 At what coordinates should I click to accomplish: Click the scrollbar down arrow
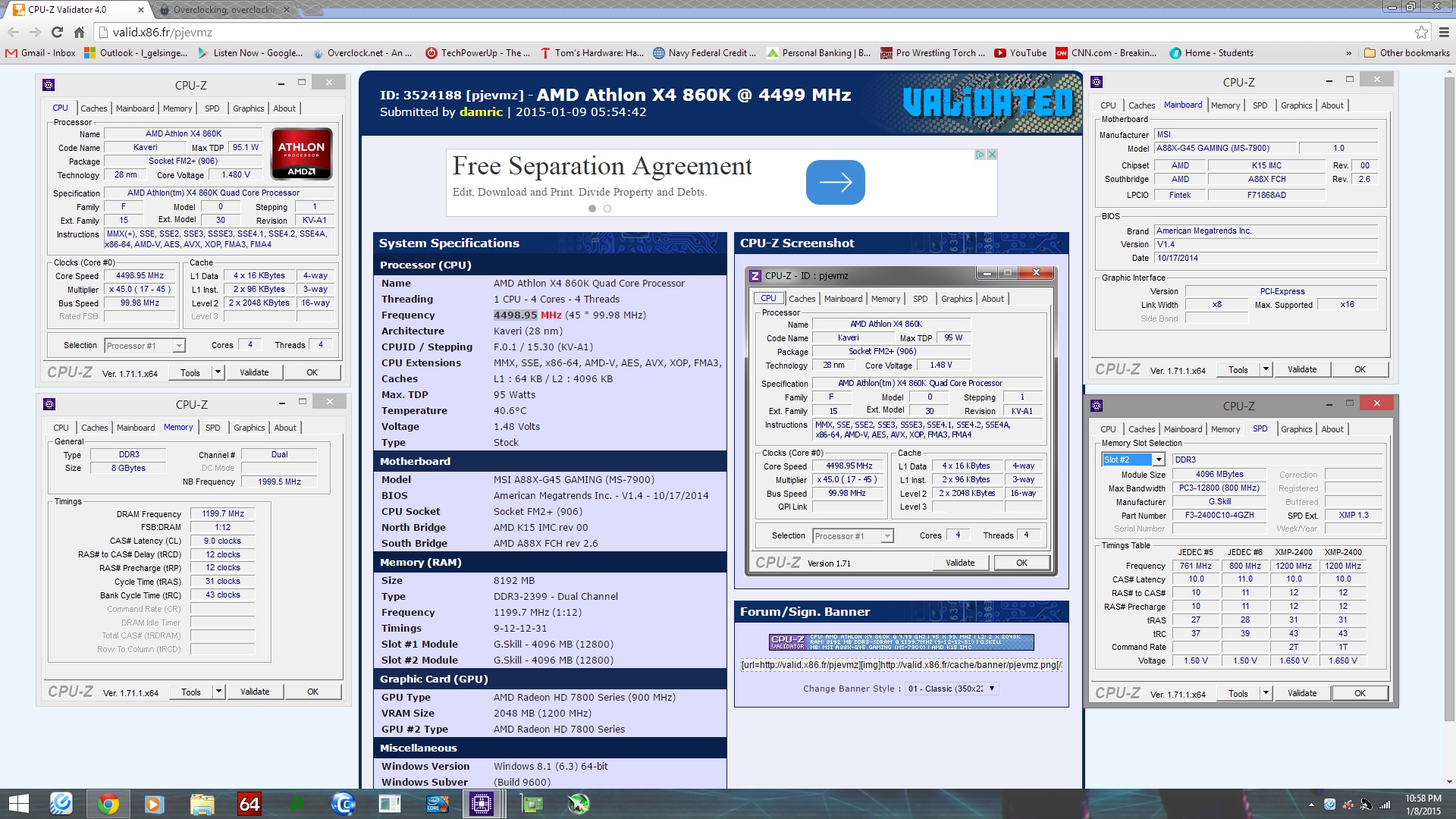tap(1449, 782)
